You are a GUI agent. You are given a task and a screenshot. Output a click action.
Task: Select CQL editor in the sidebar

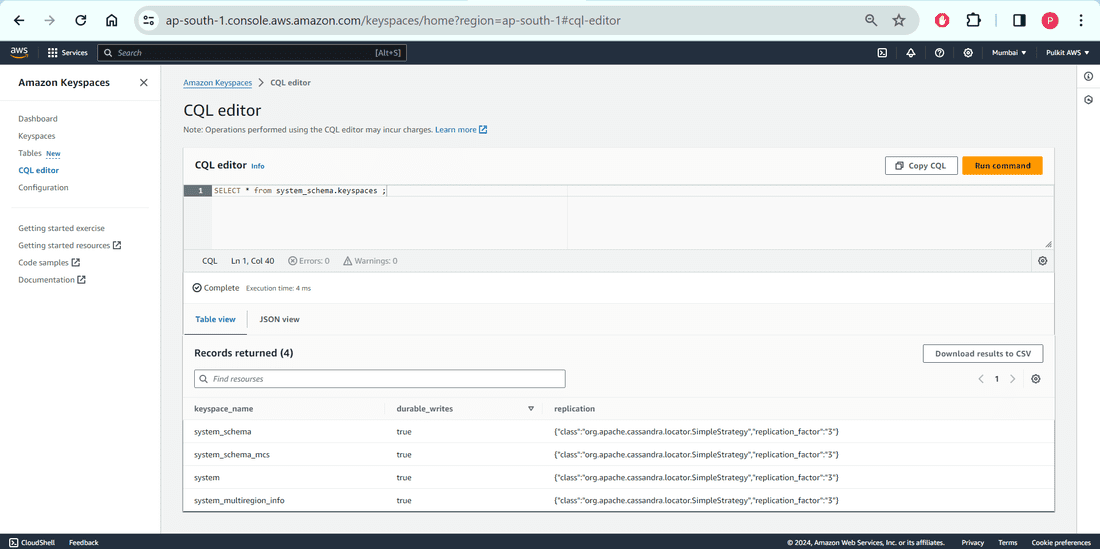(x=39, y=170)
